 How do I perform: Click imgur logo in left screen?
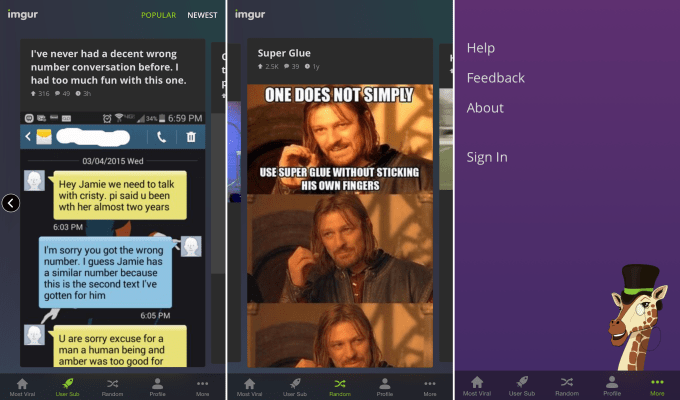tap(23, 14)
